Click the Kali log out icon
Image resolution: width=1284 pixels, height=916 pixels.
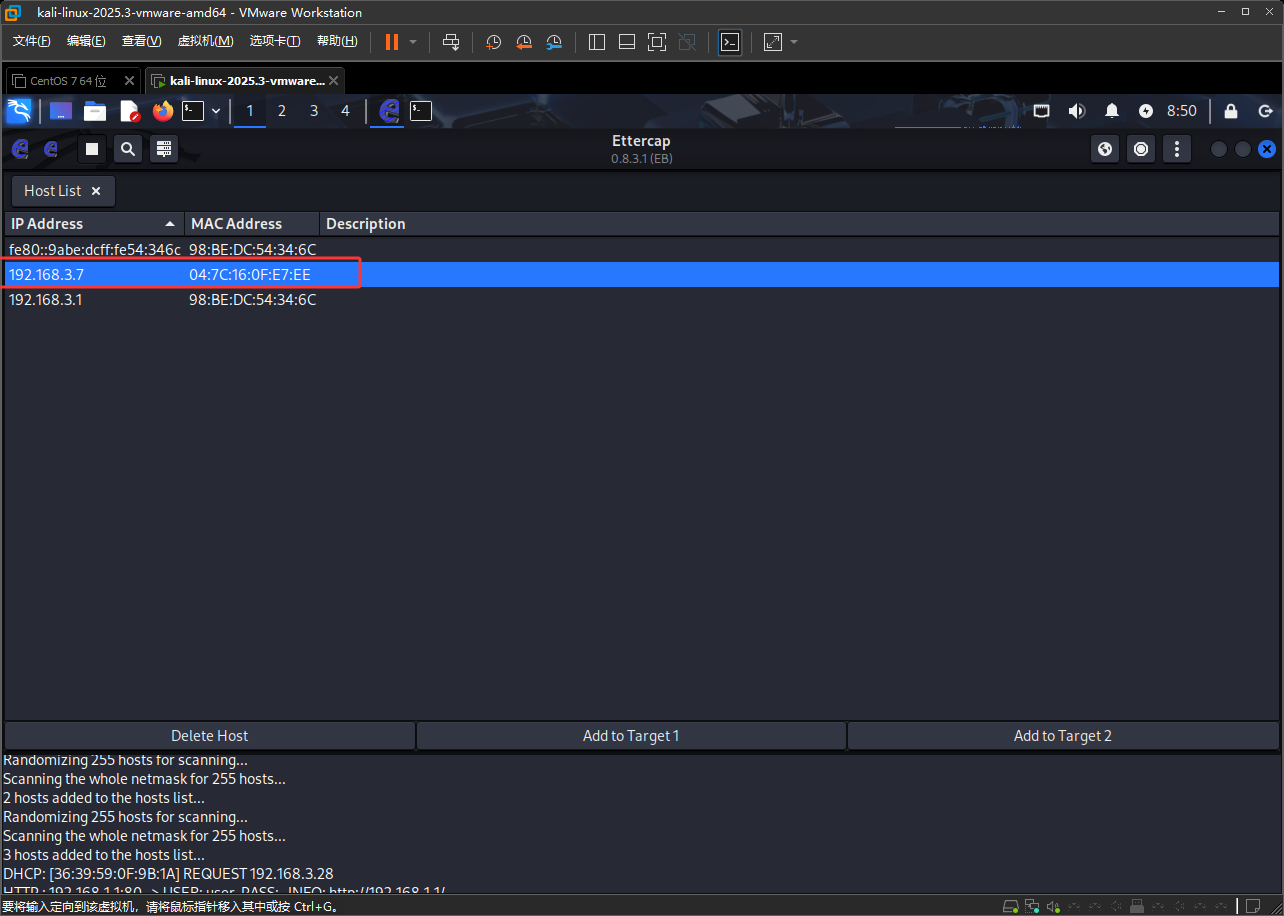(1266, 111)
